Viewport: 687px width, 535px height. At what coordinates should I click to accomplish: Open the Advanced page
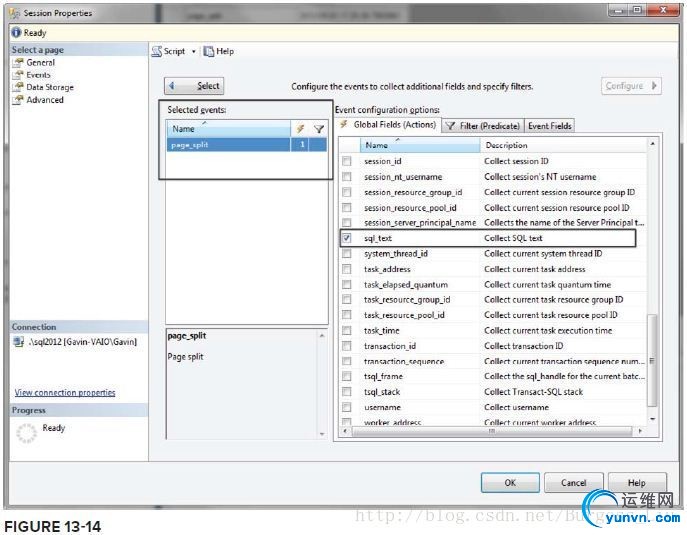click(45, 99)
